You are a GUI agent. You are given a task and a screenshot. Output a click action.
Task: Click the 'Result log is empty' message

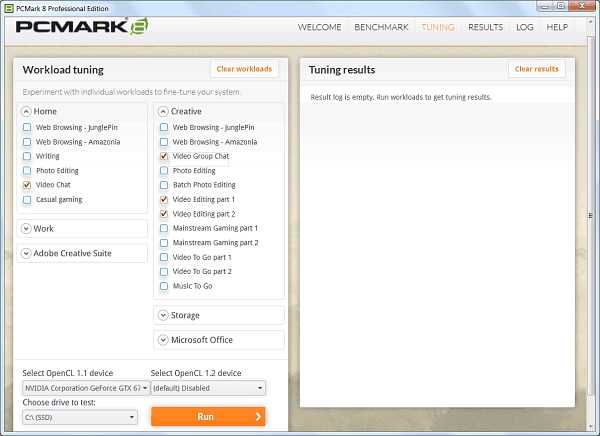[x=401, y=97]
